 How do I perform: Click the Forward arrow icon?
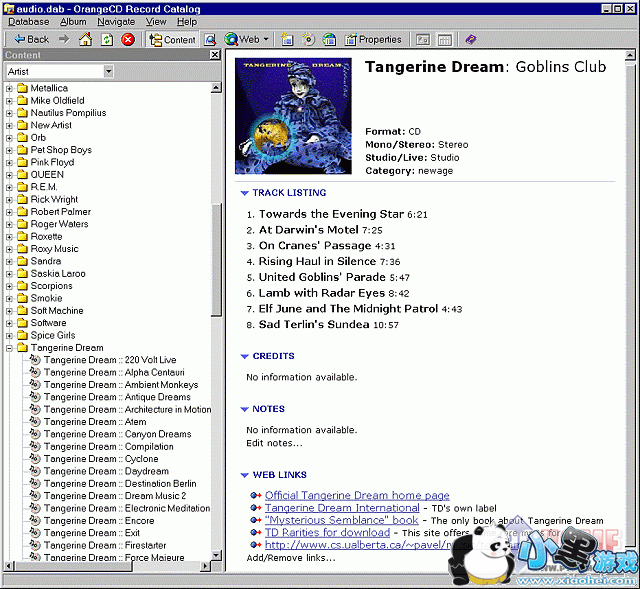[x=64, y=39]
